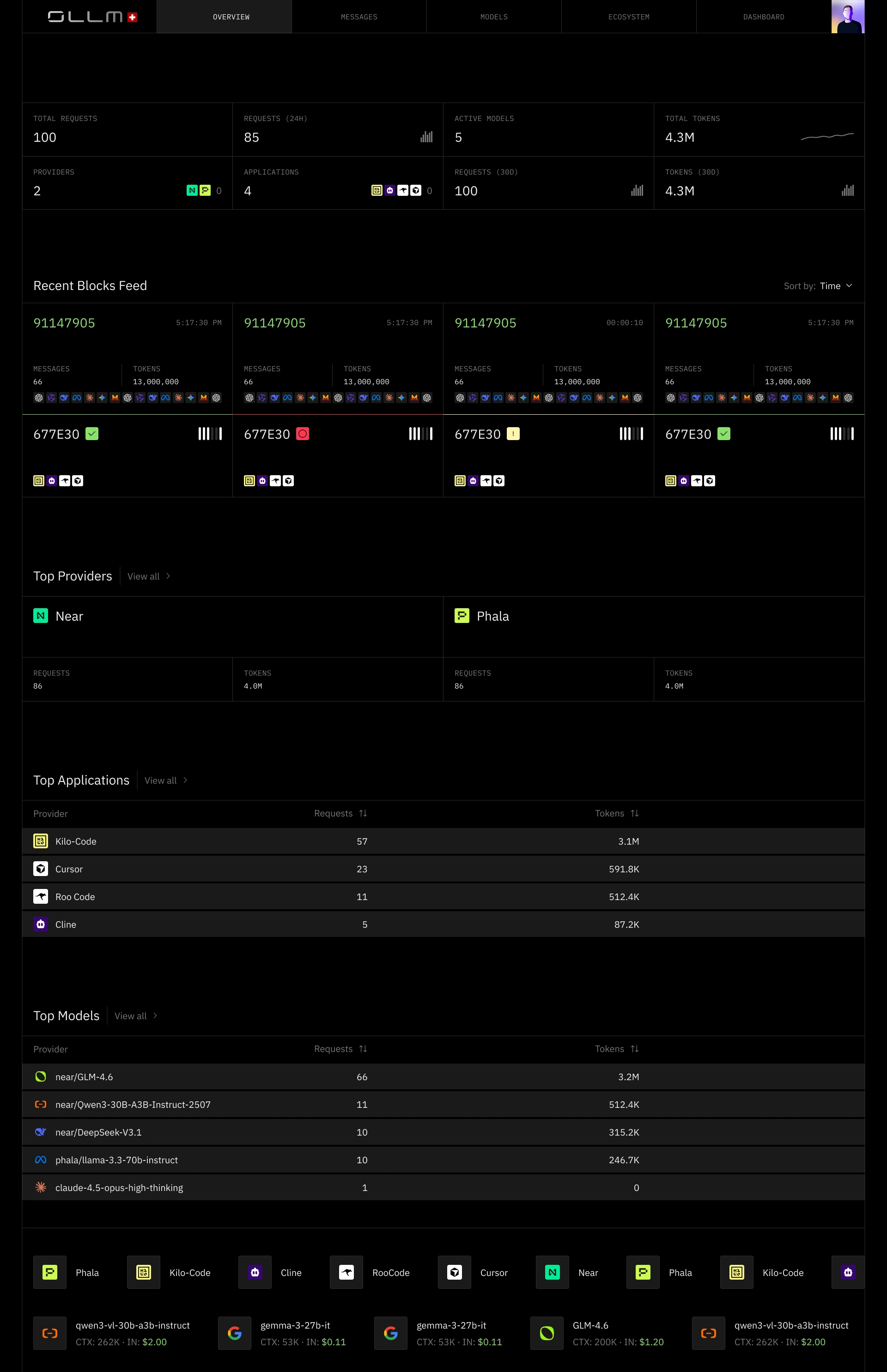
Task: Click the Cursor icon in Top Applications table
Action: click(x=40, y=869)
